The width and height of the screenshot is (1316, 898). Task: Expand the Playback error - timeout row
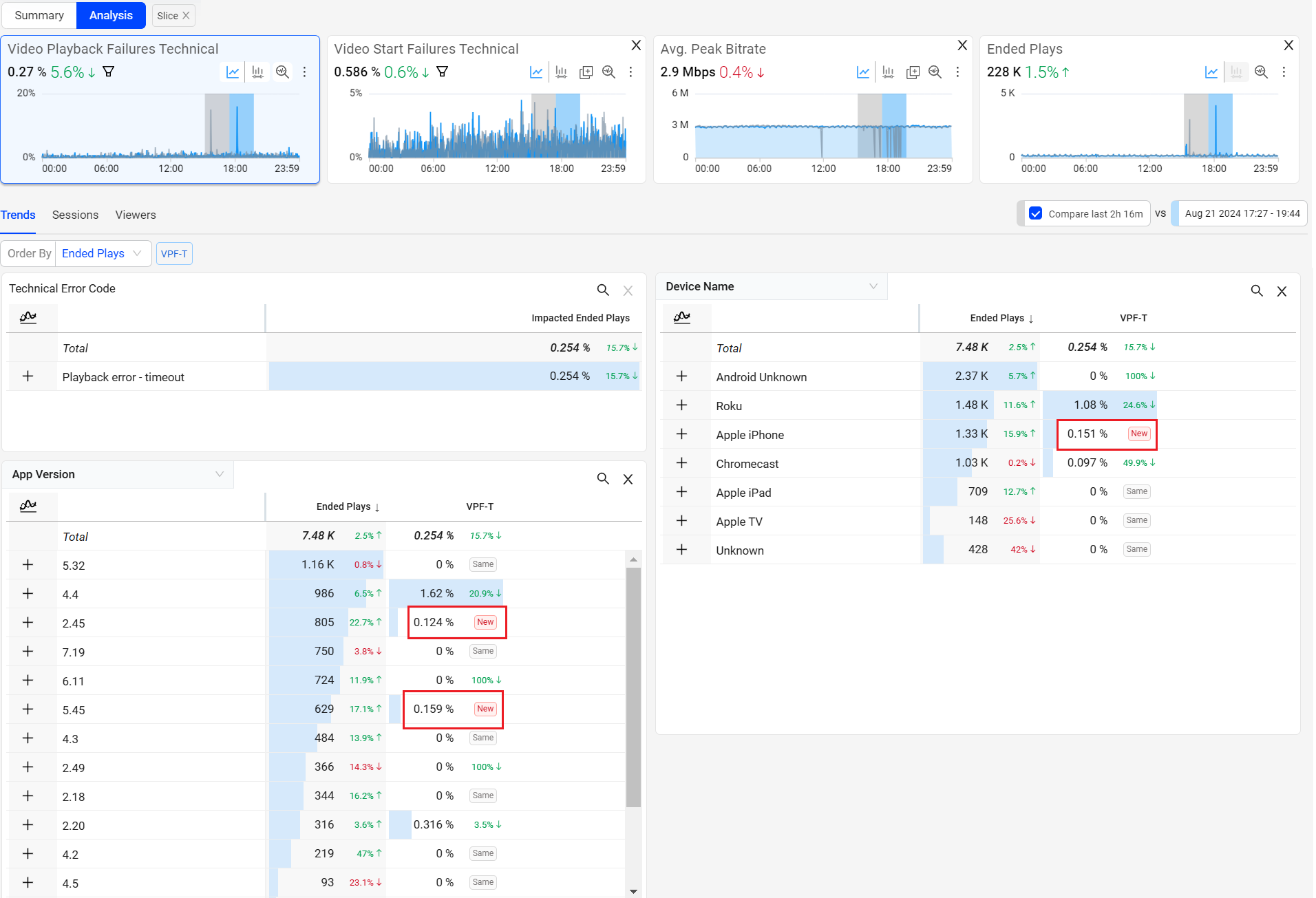(x=28, y=376)
